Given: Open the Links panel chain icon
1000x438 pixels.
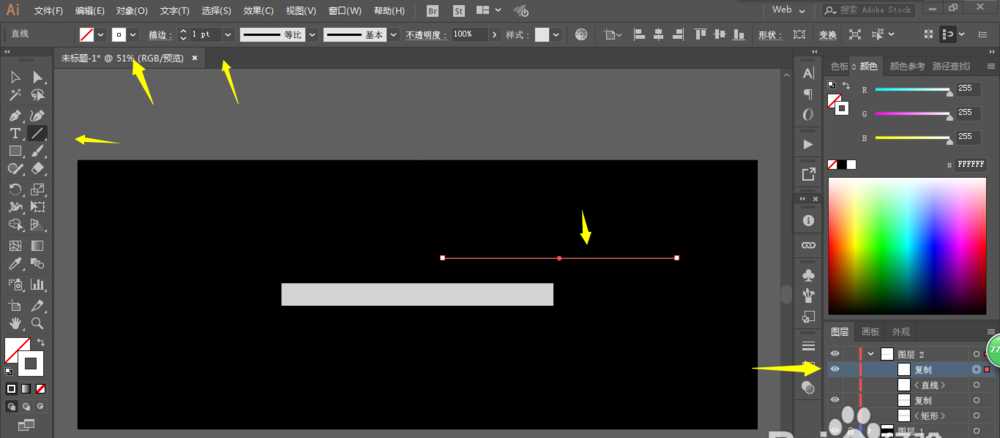Looking at the screenshot, I should (x=808, y=245).
